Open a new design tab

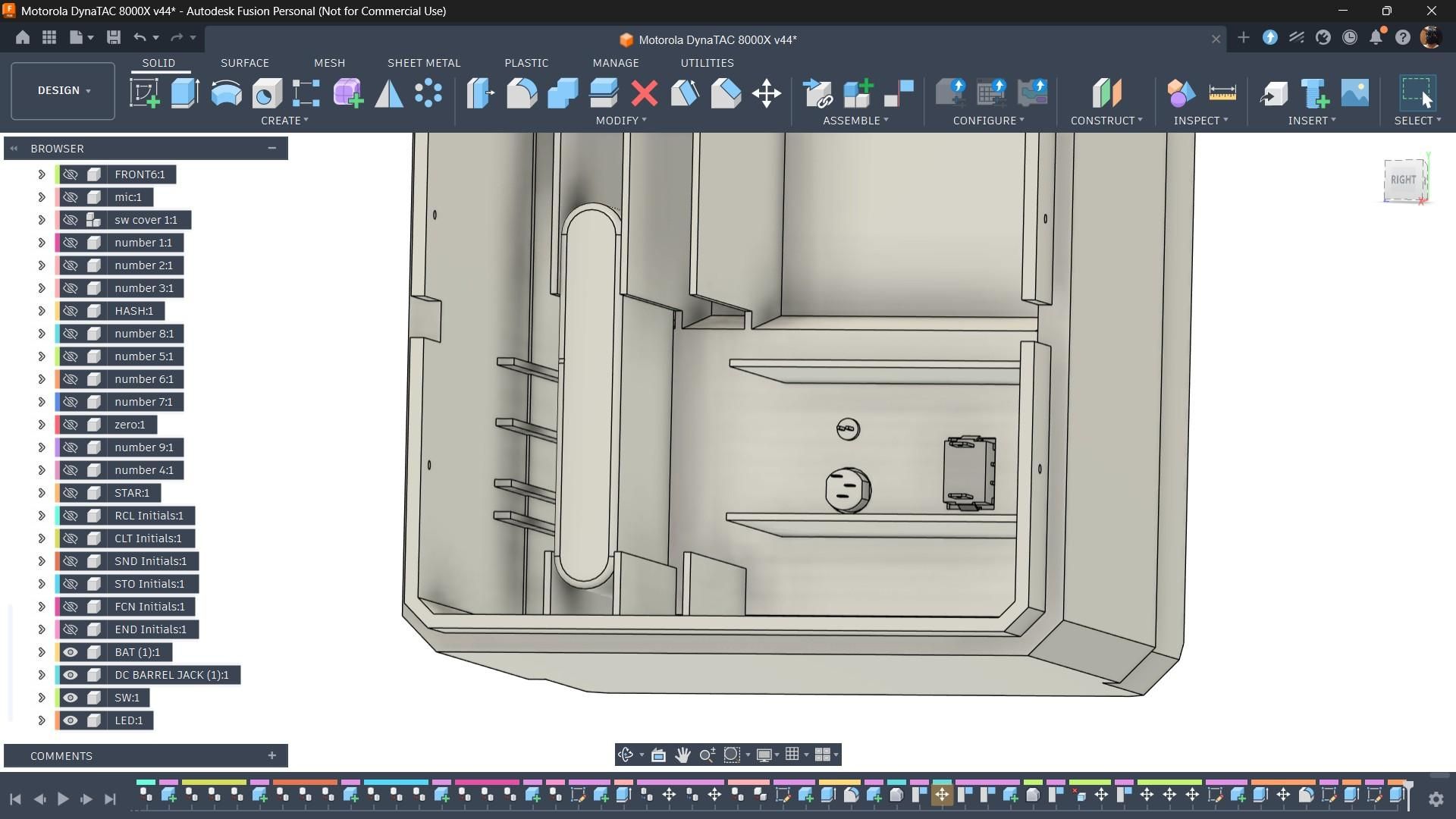[1243, 37]
